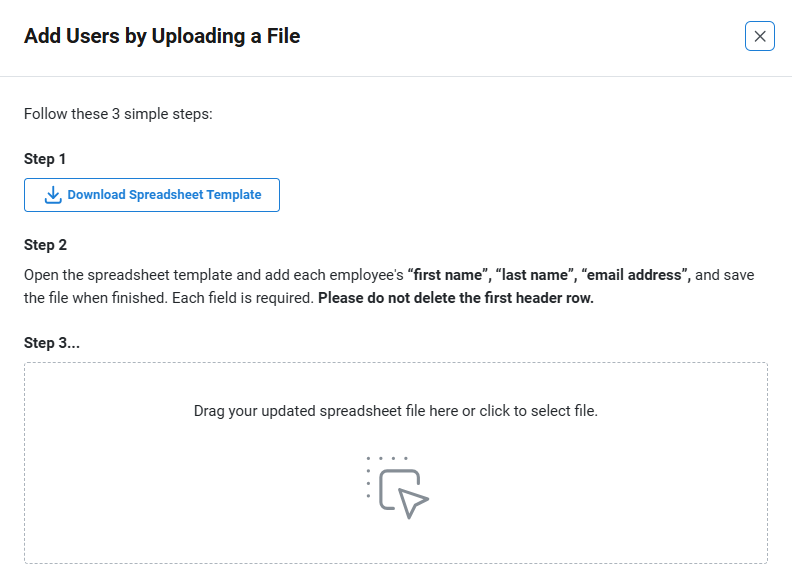792x587 pixels.
Task: Click the word 'Template' on download button
Action: [x=234, y=195]
